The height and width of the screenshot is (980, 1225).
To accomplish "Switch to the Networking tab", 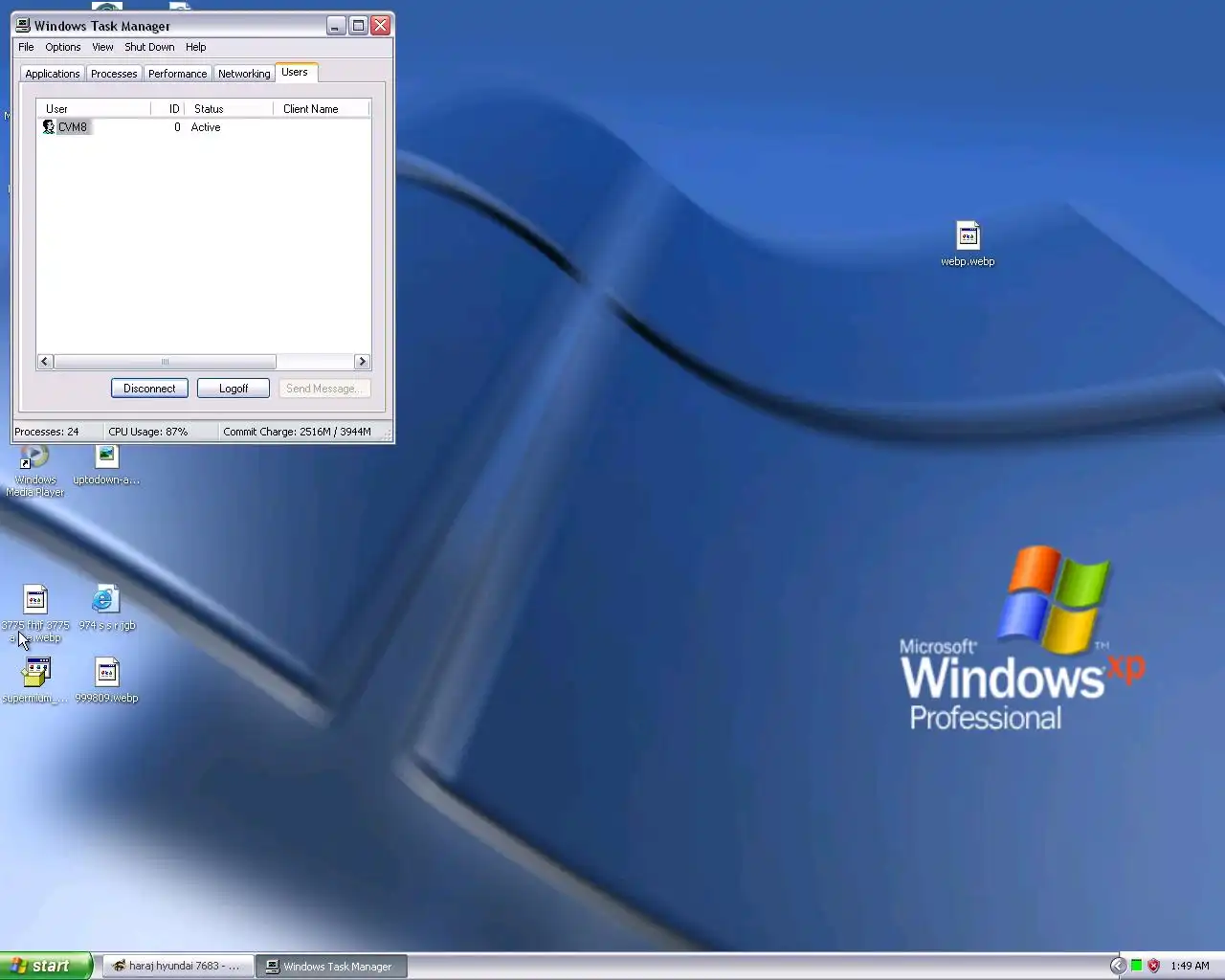I will [x=244, y=74].
